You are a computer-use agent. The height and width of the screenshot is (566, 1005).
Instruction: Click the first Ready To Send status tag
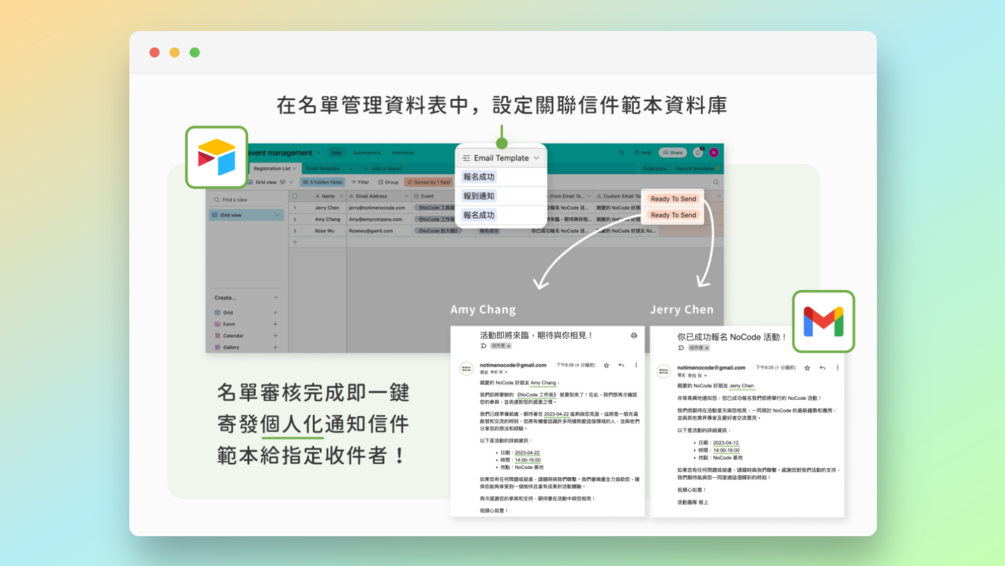(673, 199)
